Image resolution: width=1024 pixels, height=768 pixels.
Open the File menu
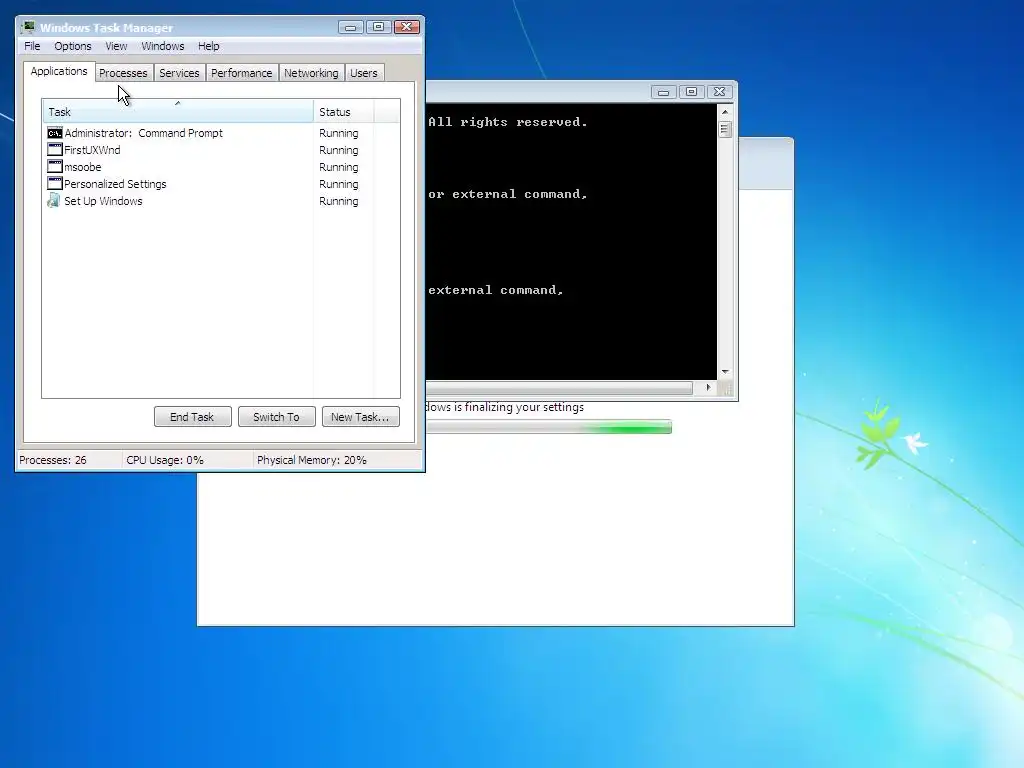32,46
